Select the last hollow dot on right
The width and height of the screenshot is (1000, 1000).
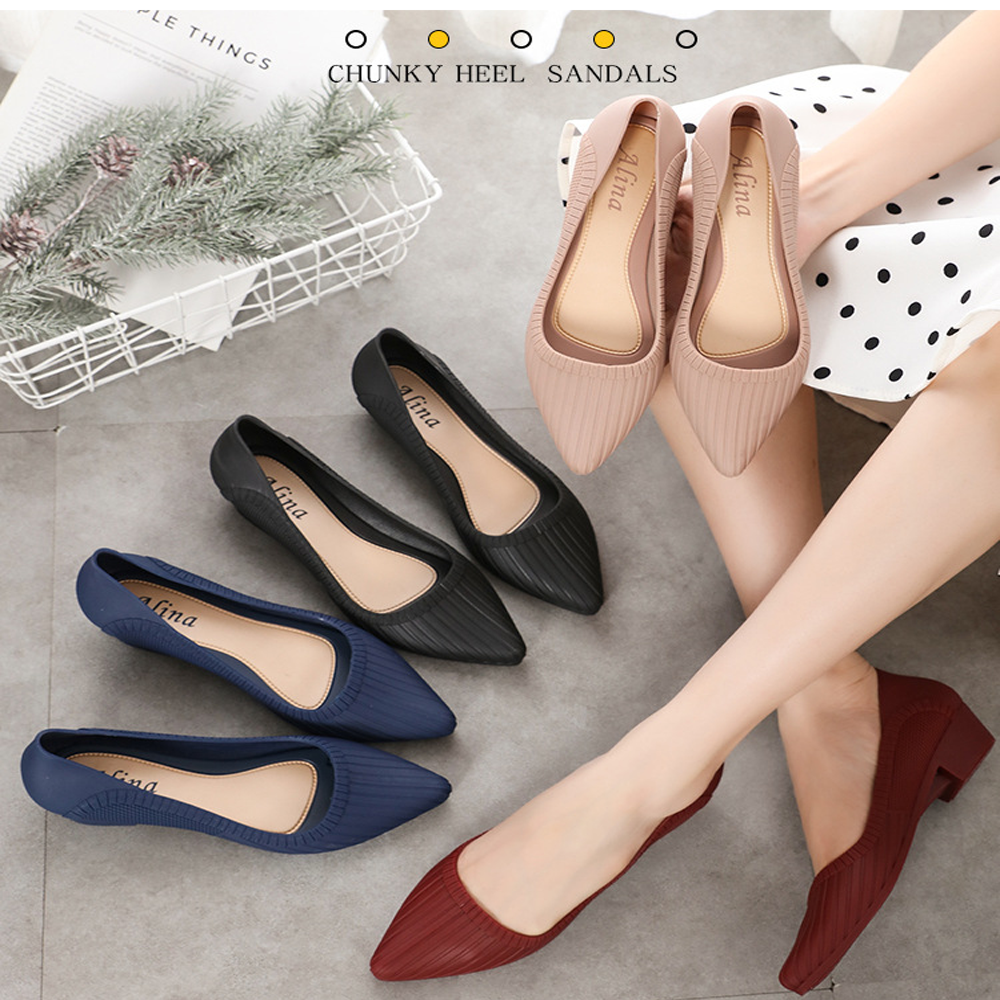click(686, 39)
